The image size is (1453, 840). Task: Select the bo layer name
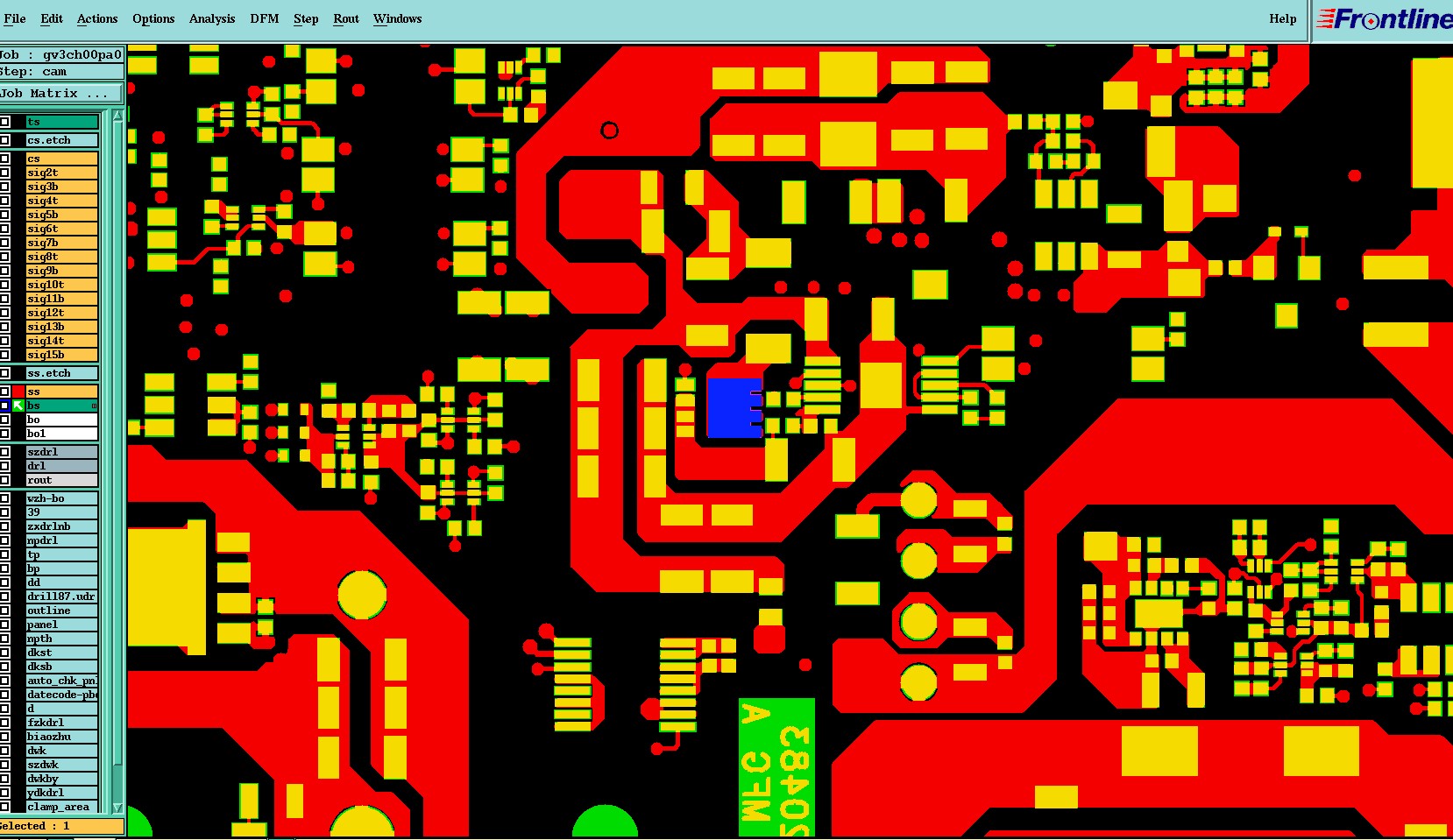click(x=62, y=420)
